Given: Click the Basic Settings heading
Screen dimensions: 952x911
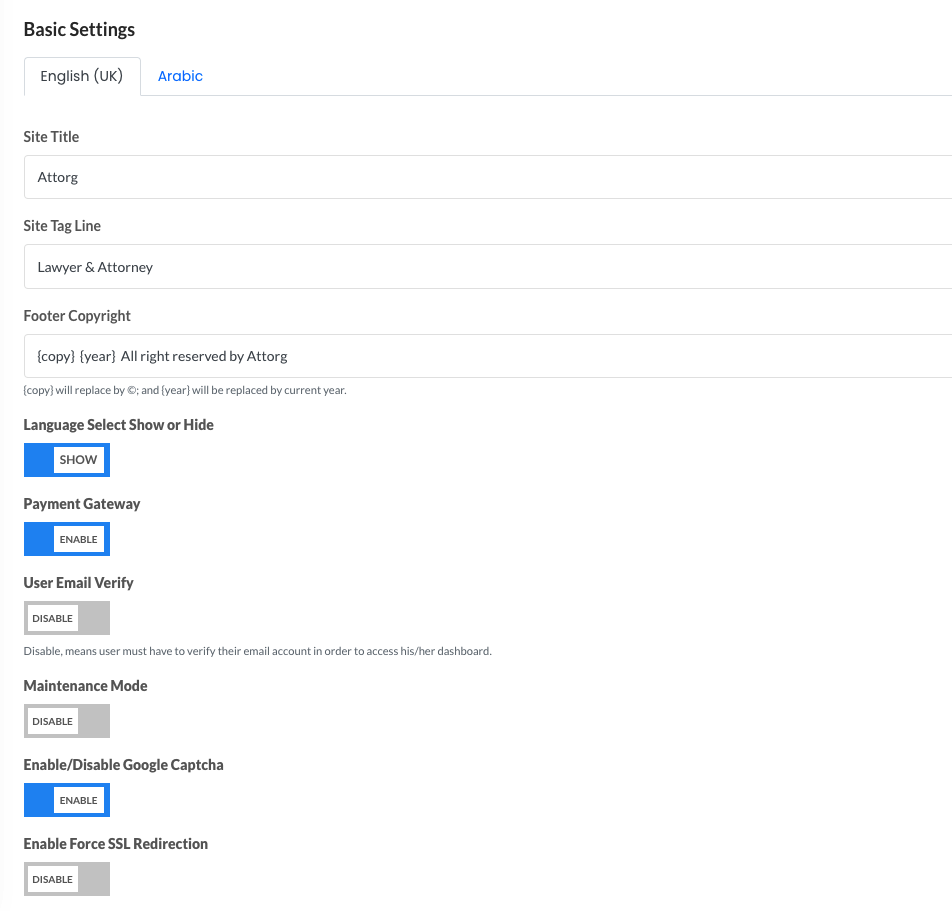Looking at the screenshot, I should tap(80, 29).
